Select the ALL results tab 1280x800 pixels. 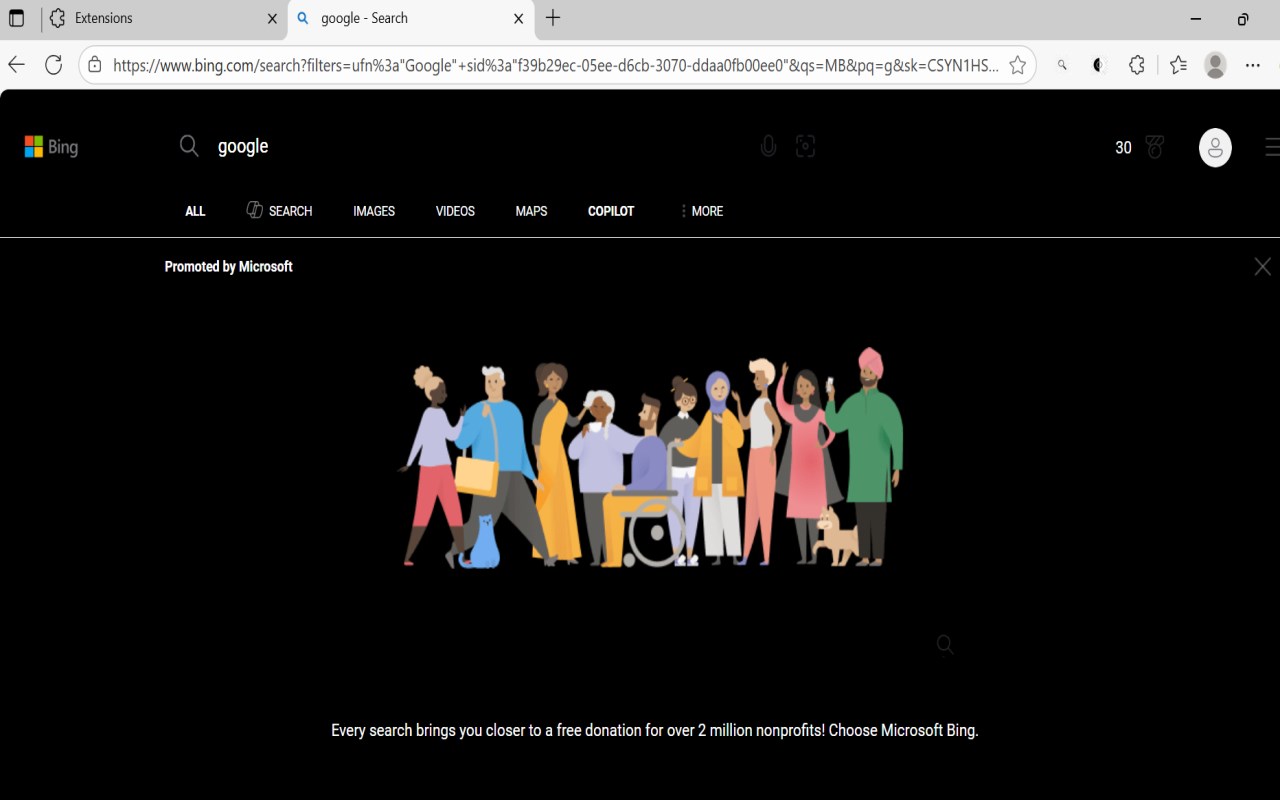(x=195, y=211)
